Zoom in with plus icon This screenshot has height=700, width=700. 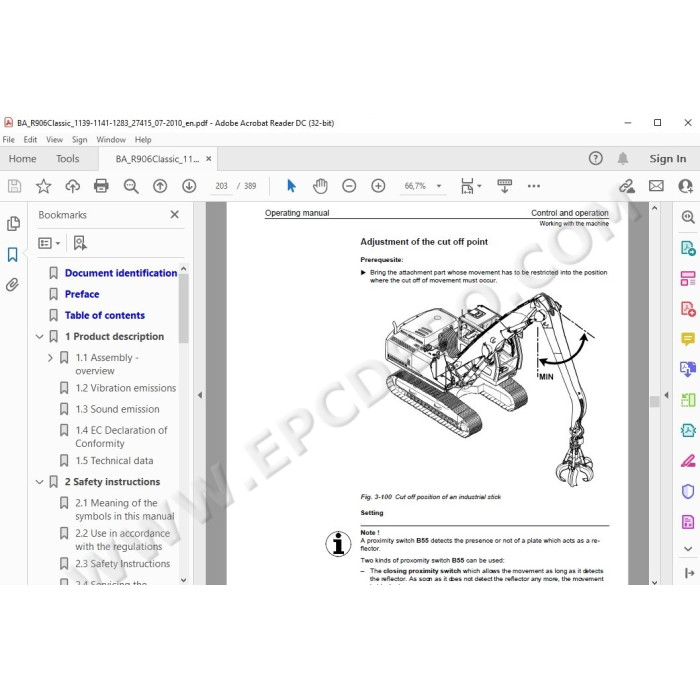pyautogui.click(x=378, y=186)
